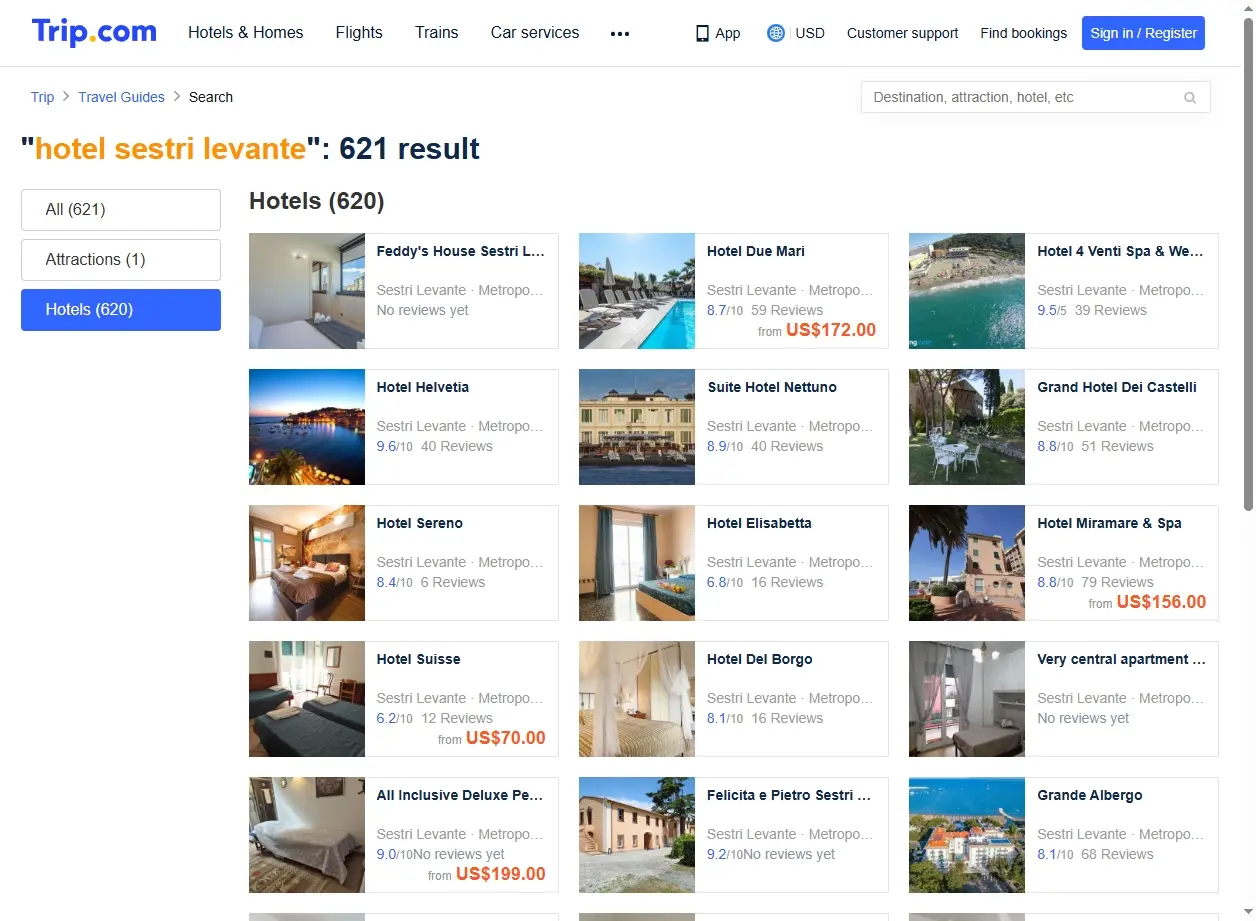Open Hotel Helvetia title
This screenshot has height=921, width=1256.
pos(422,387)
